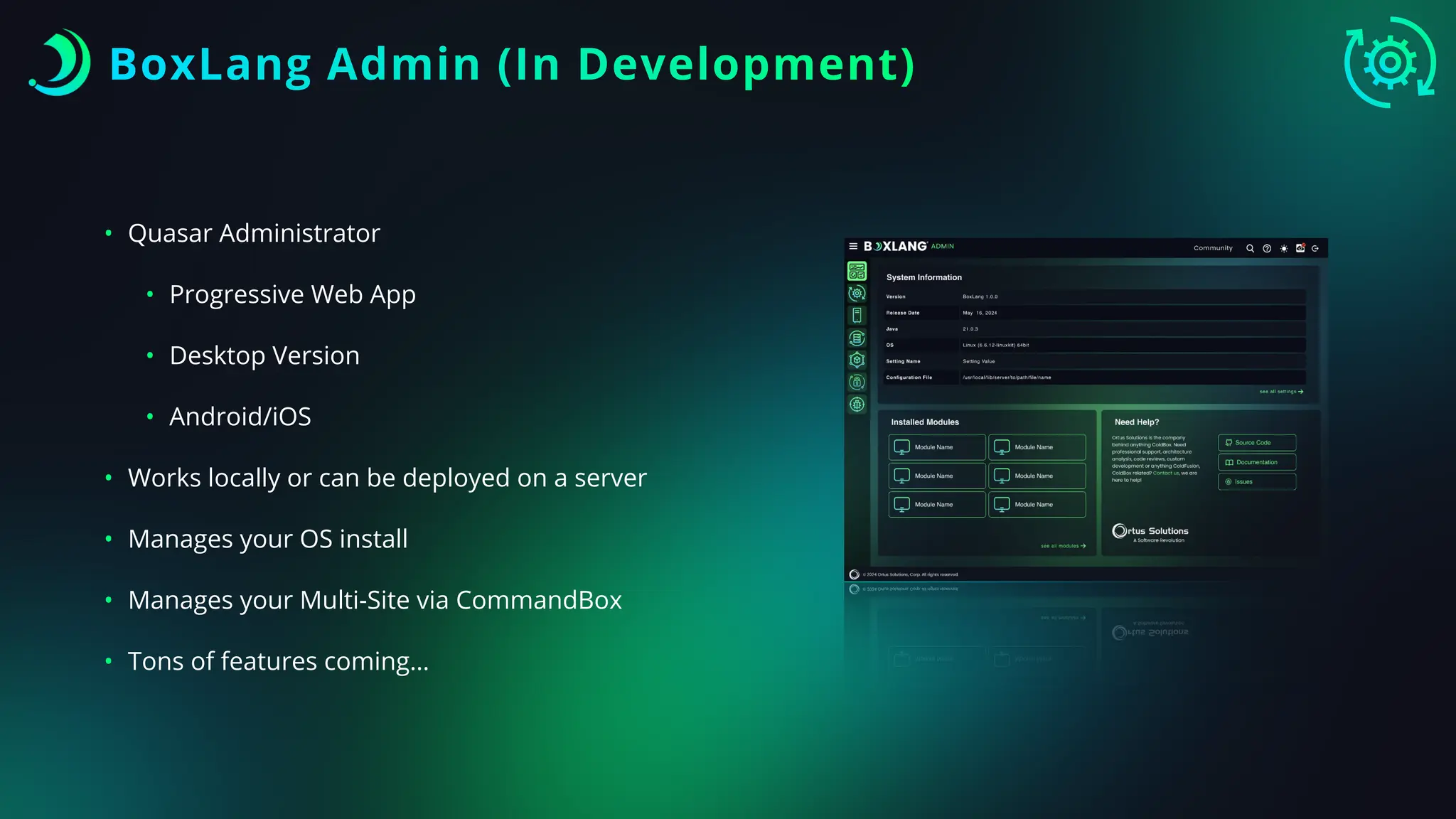1456x819 pixels.
Task: Click the 'Progressive Web App' bullet
Action: click(x=292, y=294)
